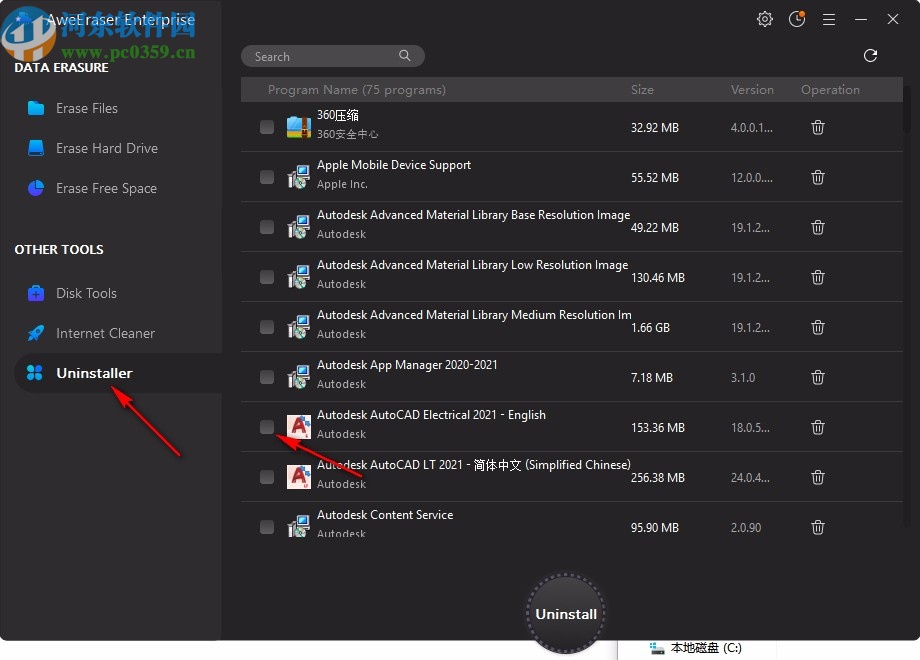Screen dimensions: 920x660
Task: Click the Uninstall button at the bottom
Action: pyautogui.click(x=565, y=613)
